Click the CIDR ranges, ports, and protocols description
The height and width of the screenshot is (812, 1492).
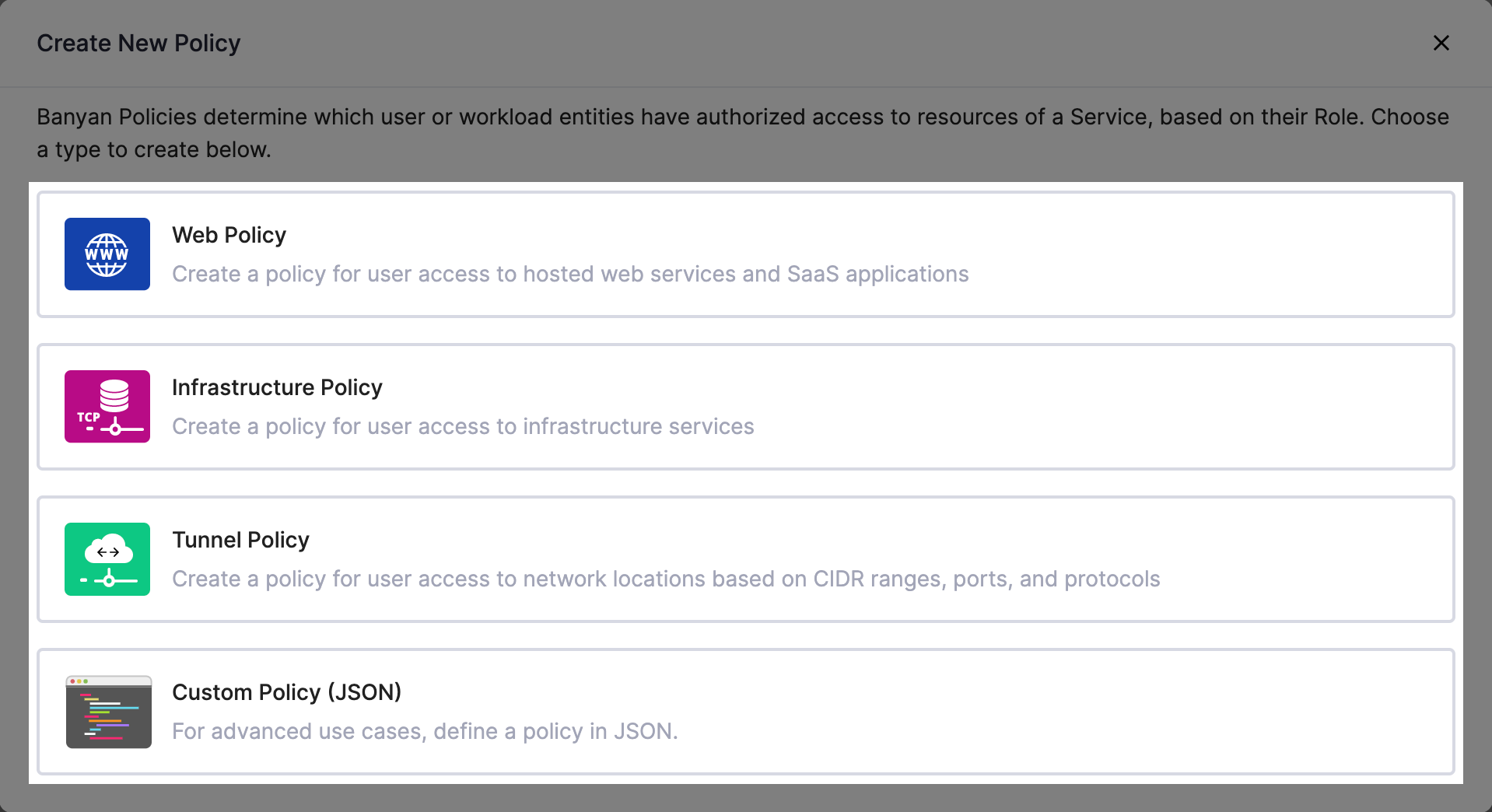pyautogui.click(x=666, y=579)
